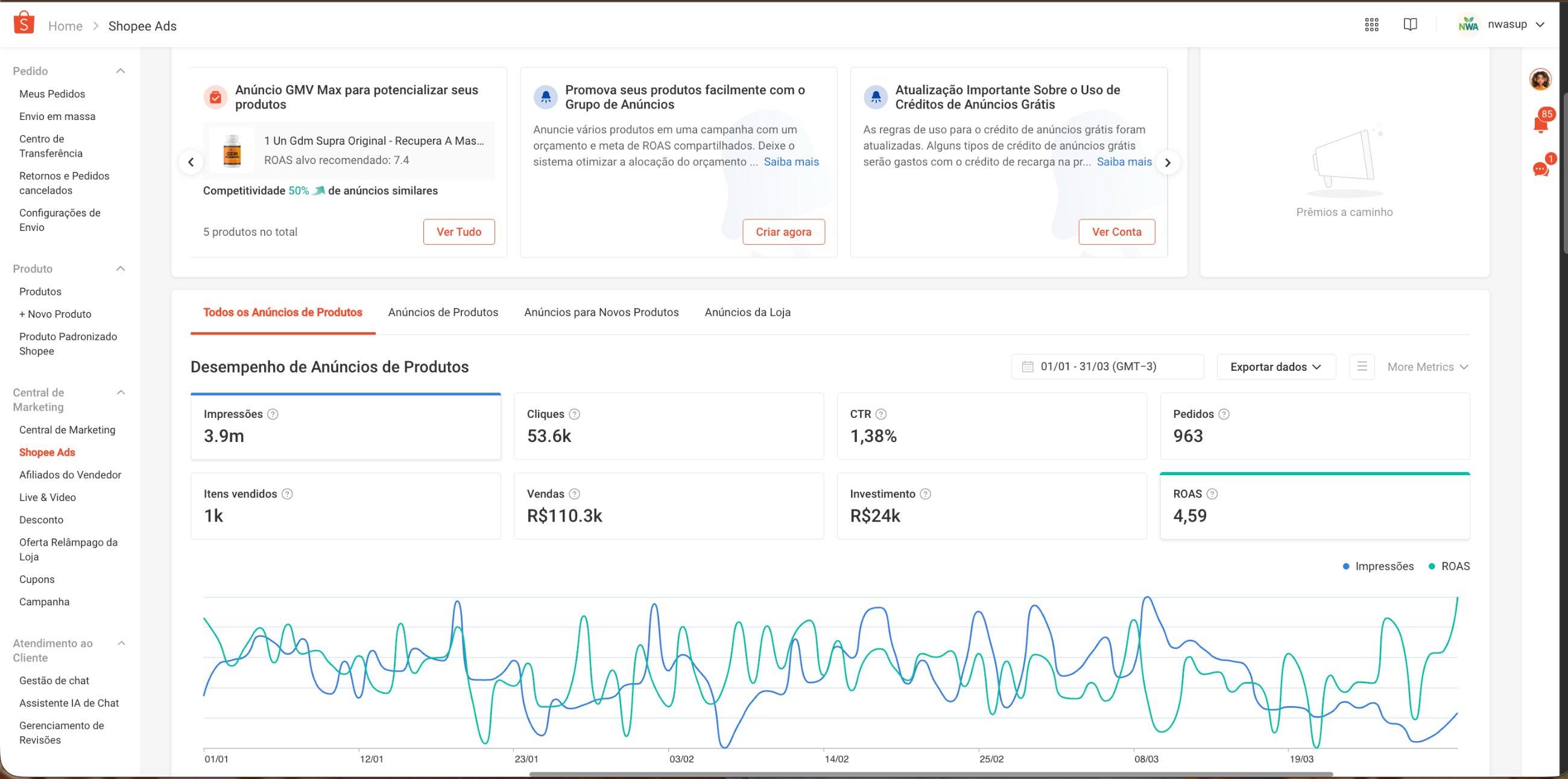The image size is (1568, 779).
Task: Open the More Metrics dropdown
Action: pyautogui.click(x=1427, y=367)
